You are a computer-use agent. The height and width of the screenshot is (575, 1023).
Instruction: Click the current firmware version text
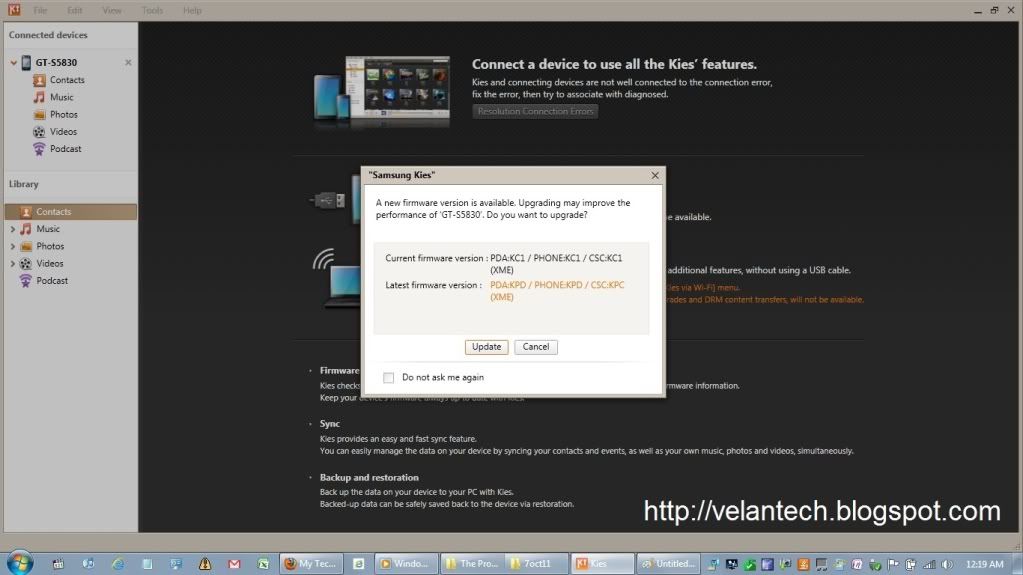[556, 264]
